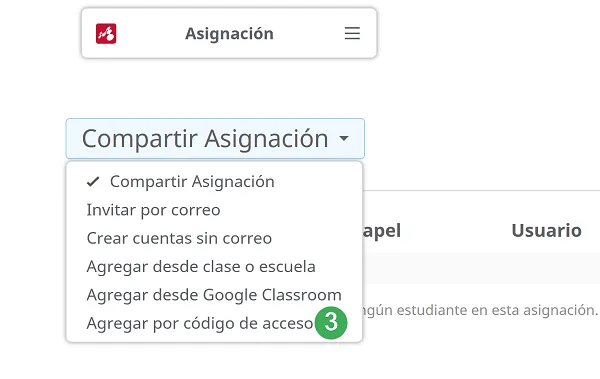Click the Usuario column header

tap(546, 230)
